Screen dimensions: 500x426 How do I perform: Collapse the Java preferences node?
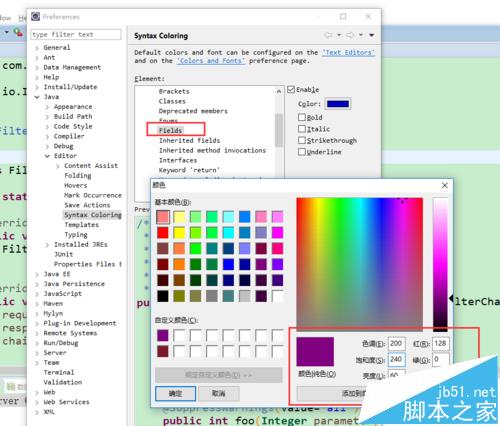37,97
